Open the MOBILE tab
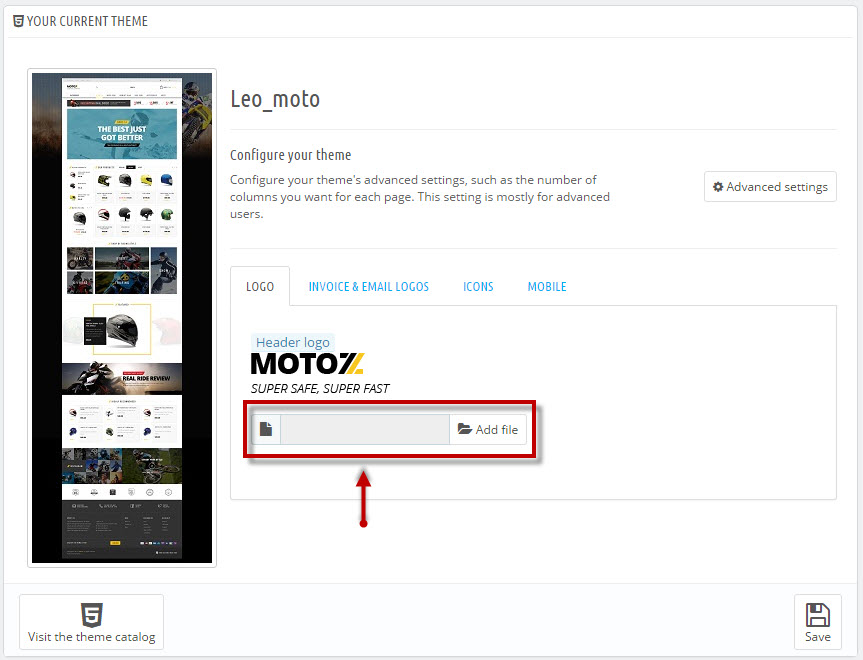863x660 pixels. tap(547, 286)
